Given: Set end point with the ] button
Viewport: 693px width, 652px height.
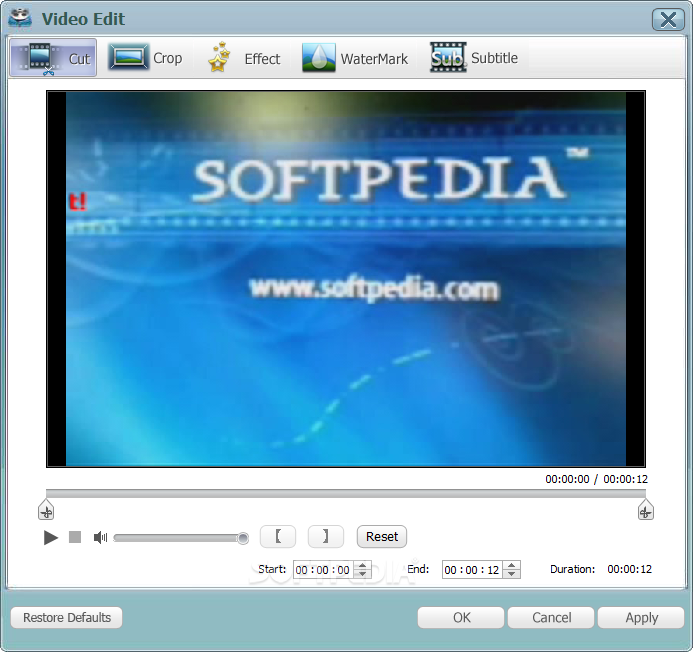Looking at the screenshot, I should pos(326,537).
